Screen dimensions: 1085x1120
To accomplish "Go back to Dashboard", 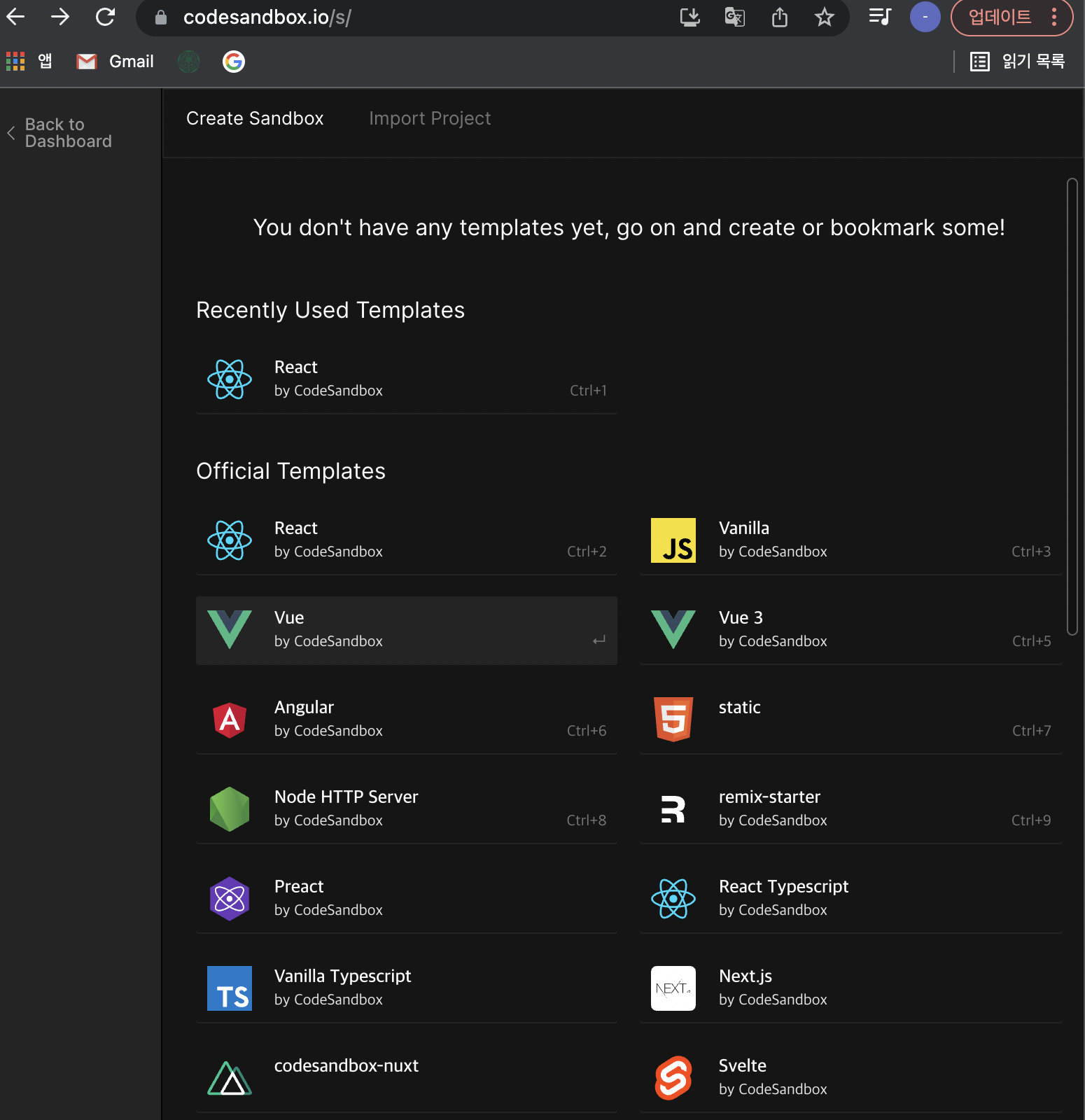I will [x=60, y=133].
